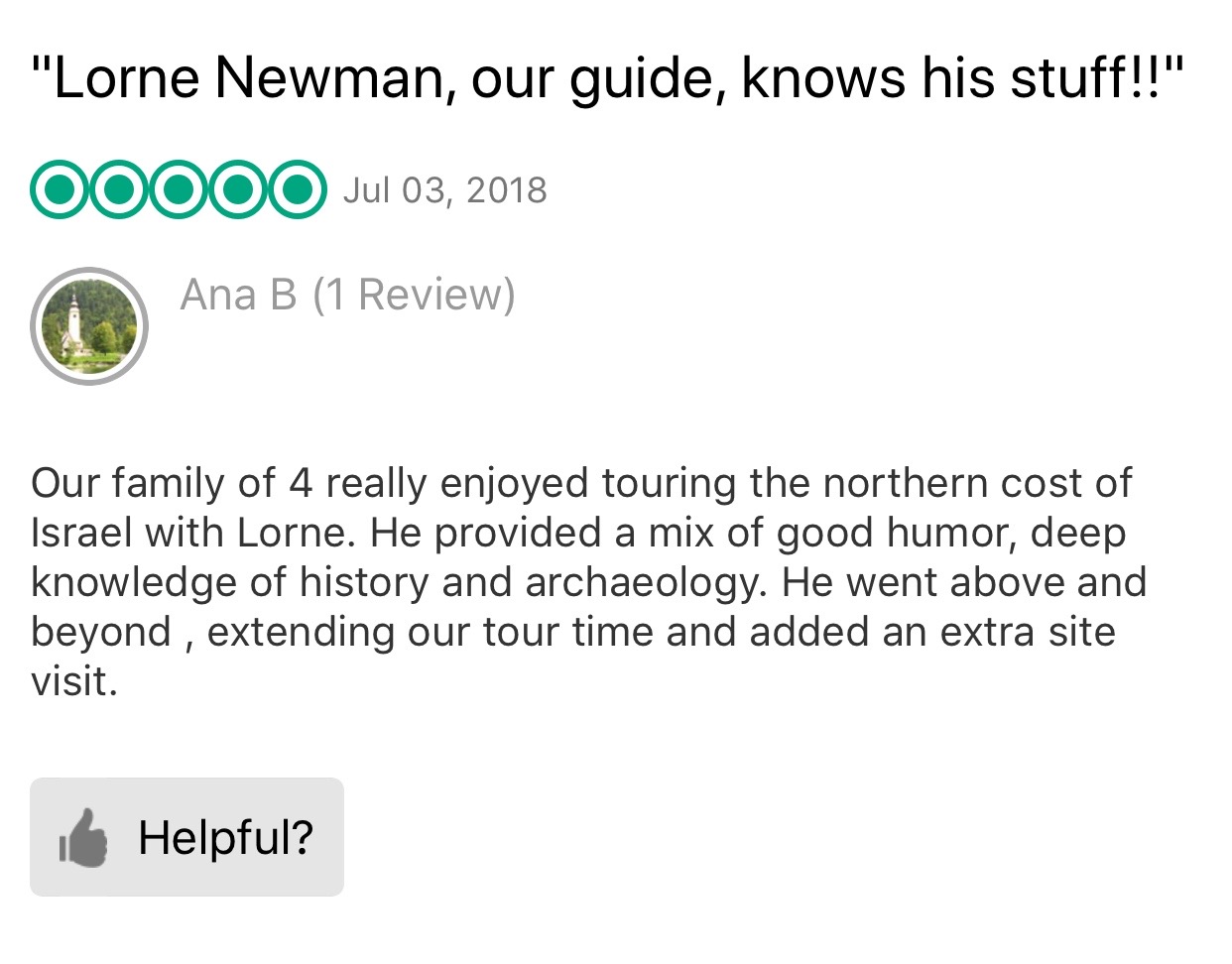Open reviewer name "Ana B"
1232x964 pixels.
[x=238, y=295]
